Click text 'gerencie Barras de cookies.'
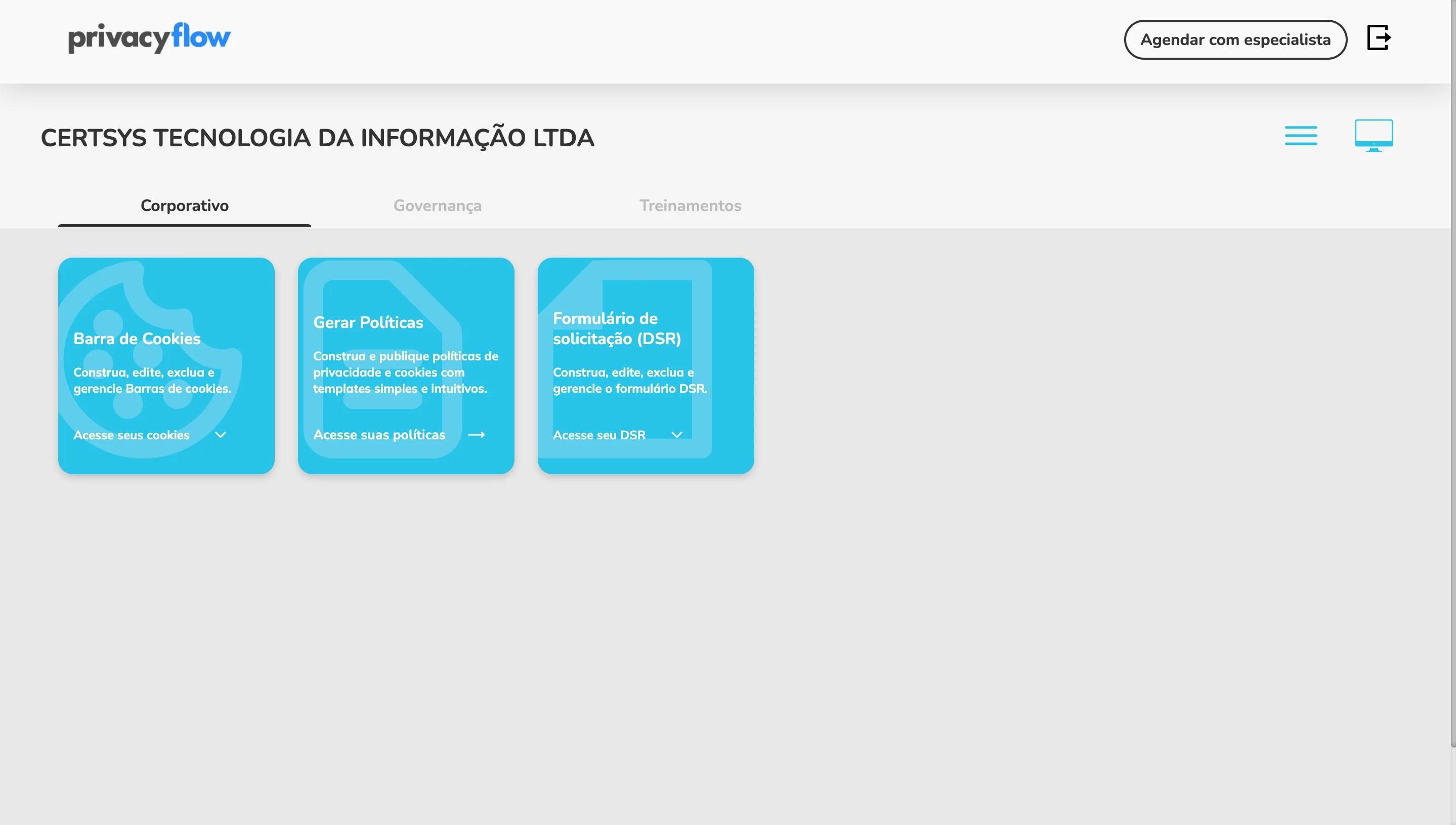The height and width of the screenshot is (825, 1456). click(152, 389)
